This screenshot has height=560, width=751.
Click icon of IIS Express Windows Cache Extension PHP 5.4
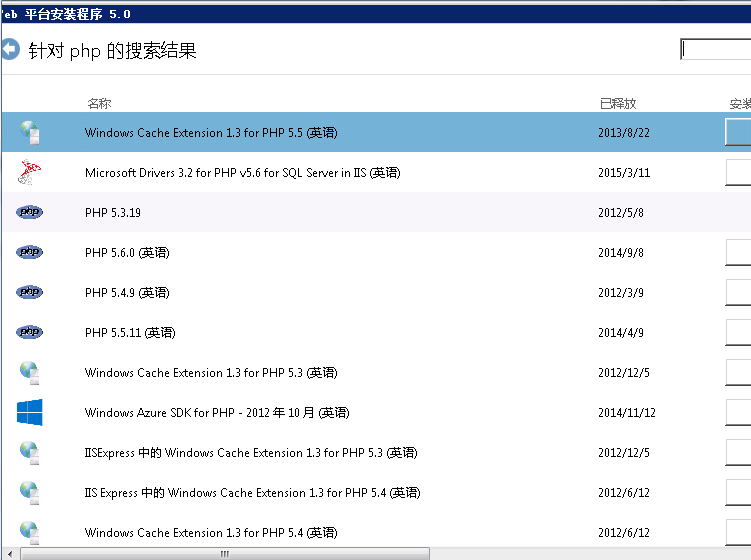30,493
